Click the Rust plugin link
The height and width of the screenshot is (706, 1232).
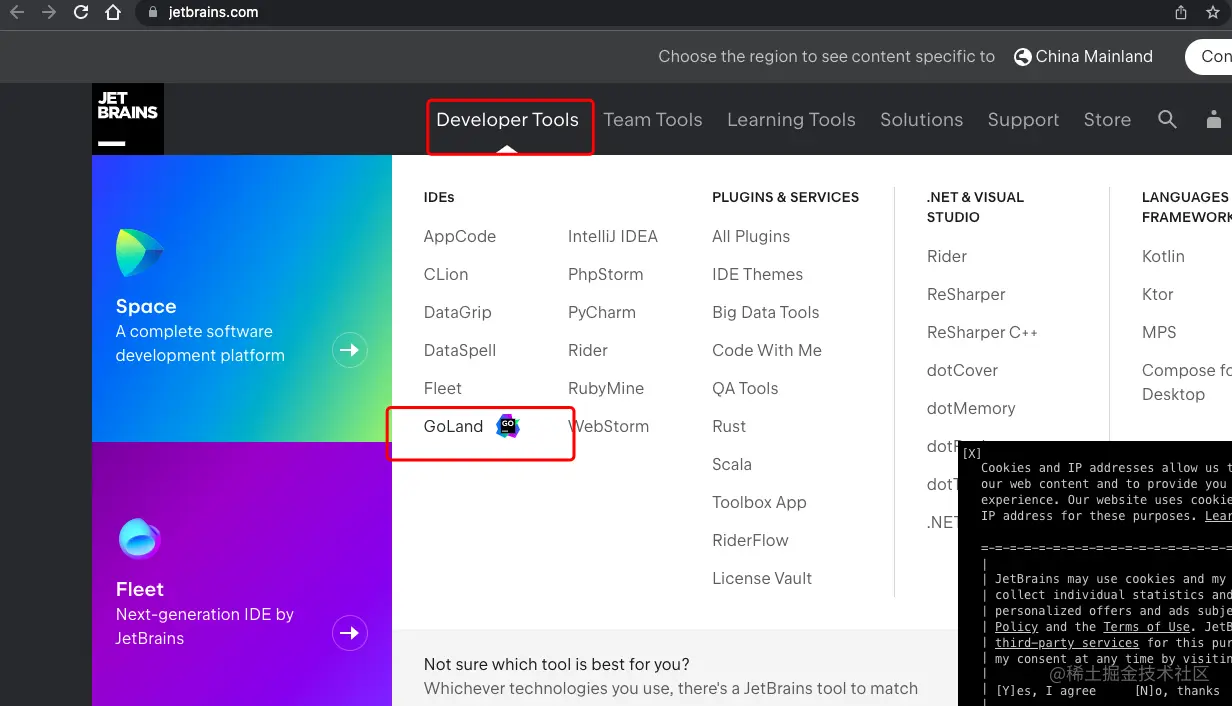tap(729, 426)
